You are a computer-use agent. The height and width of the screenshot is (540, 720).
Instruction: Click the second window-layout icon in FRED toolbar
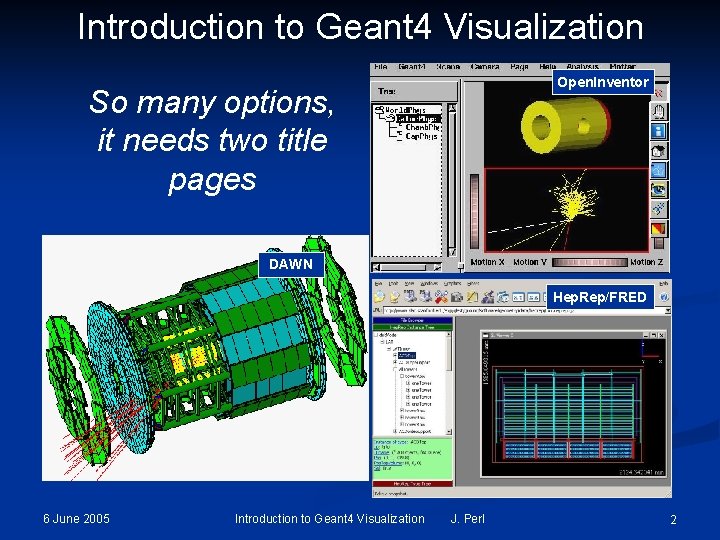click(x=534, y=298)
